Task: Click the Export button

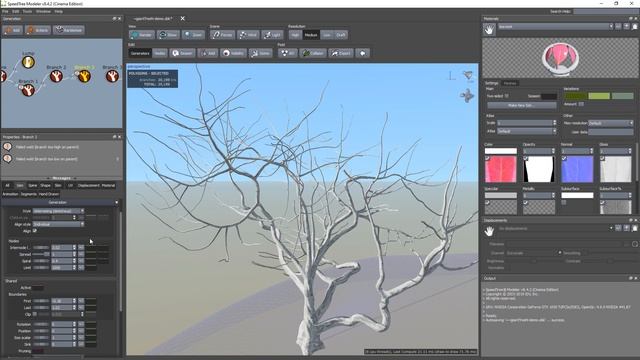Action: coord(341,53)
